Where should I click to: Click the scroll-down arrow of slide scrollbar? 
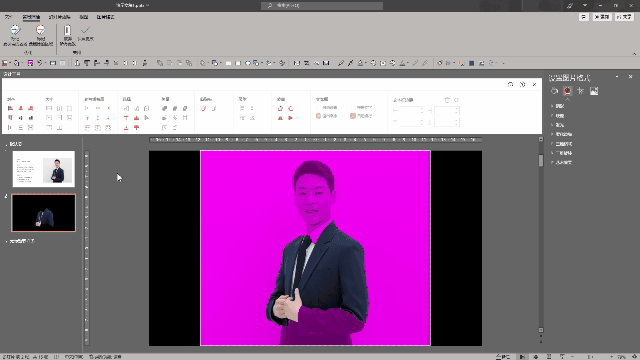coord(541,330)
